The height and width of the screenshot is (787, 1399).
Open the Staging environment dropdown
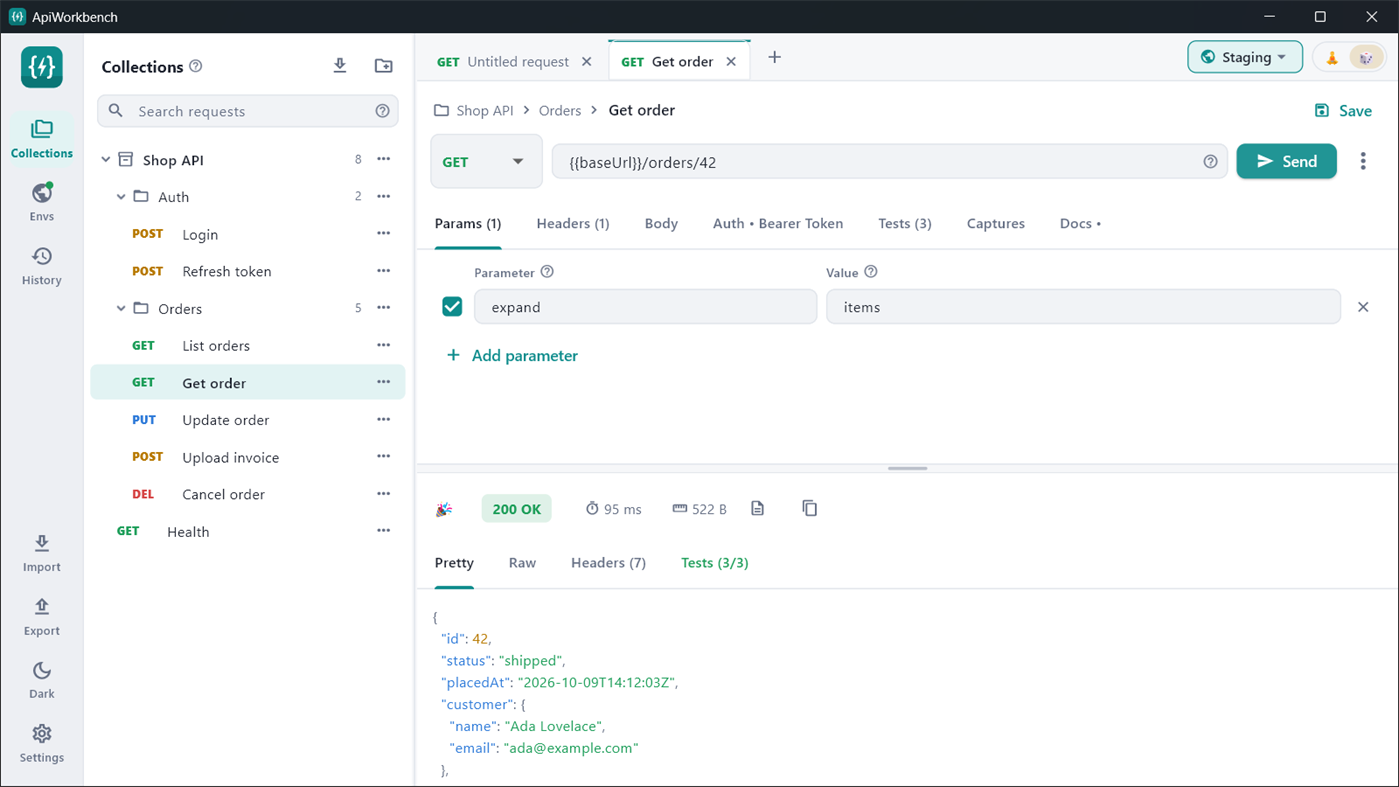[1245, 57]
